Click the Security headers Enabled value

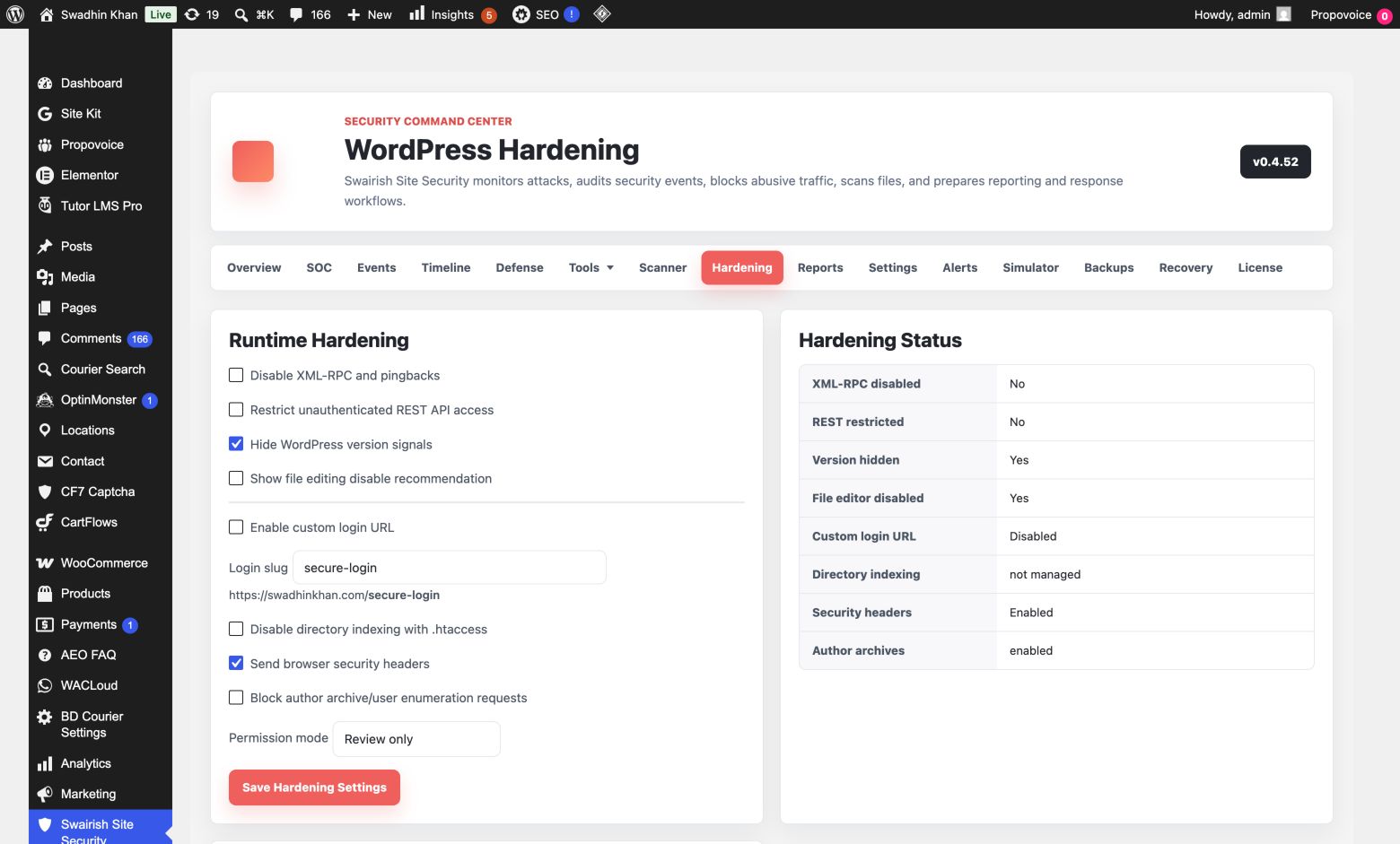(x=1031, y=613)
